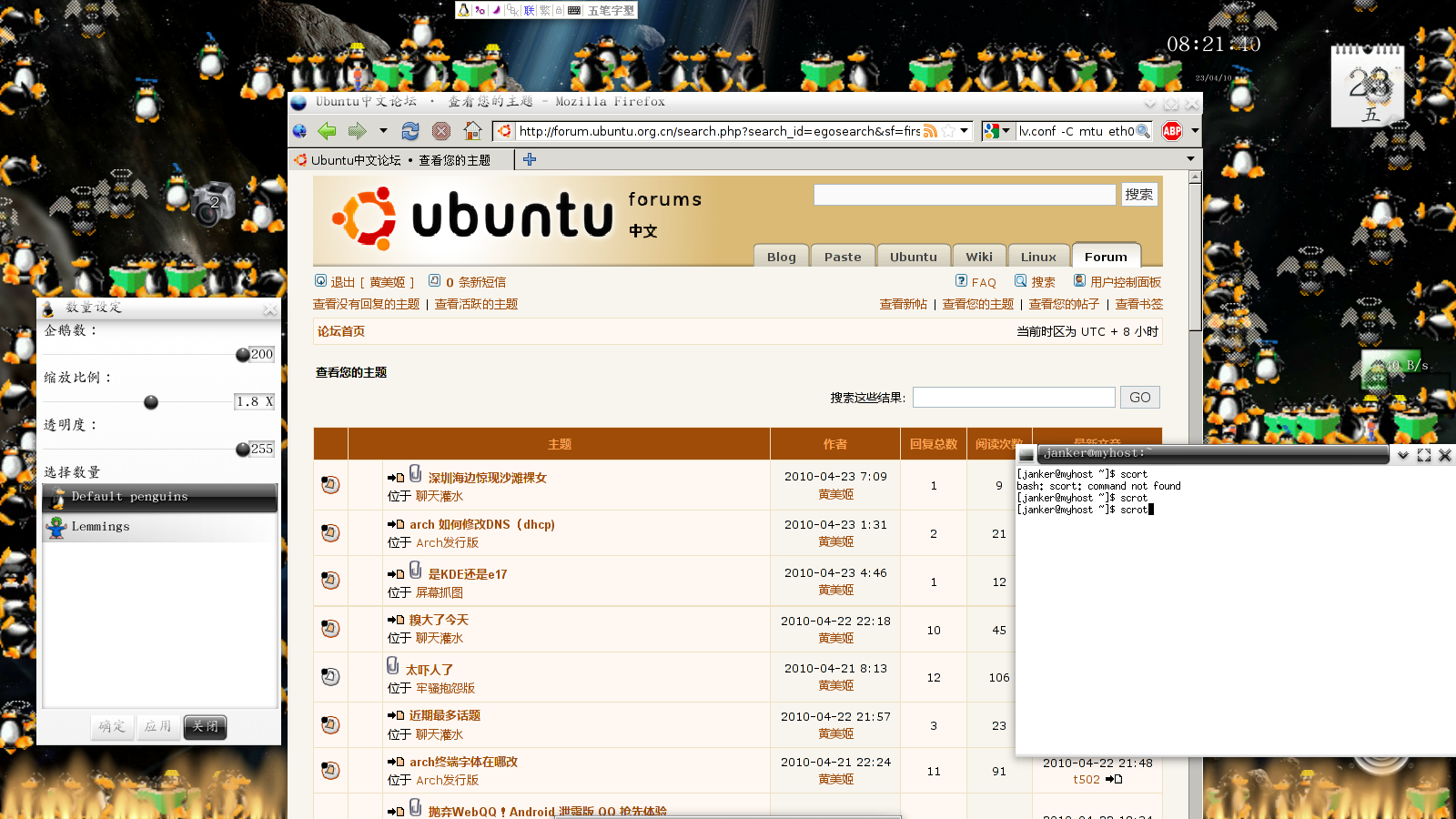Image resolution: width=1456 pixels, height=819 pixels.
Task: Click the 企鹅数 slider handle
Action: point(242,355)
